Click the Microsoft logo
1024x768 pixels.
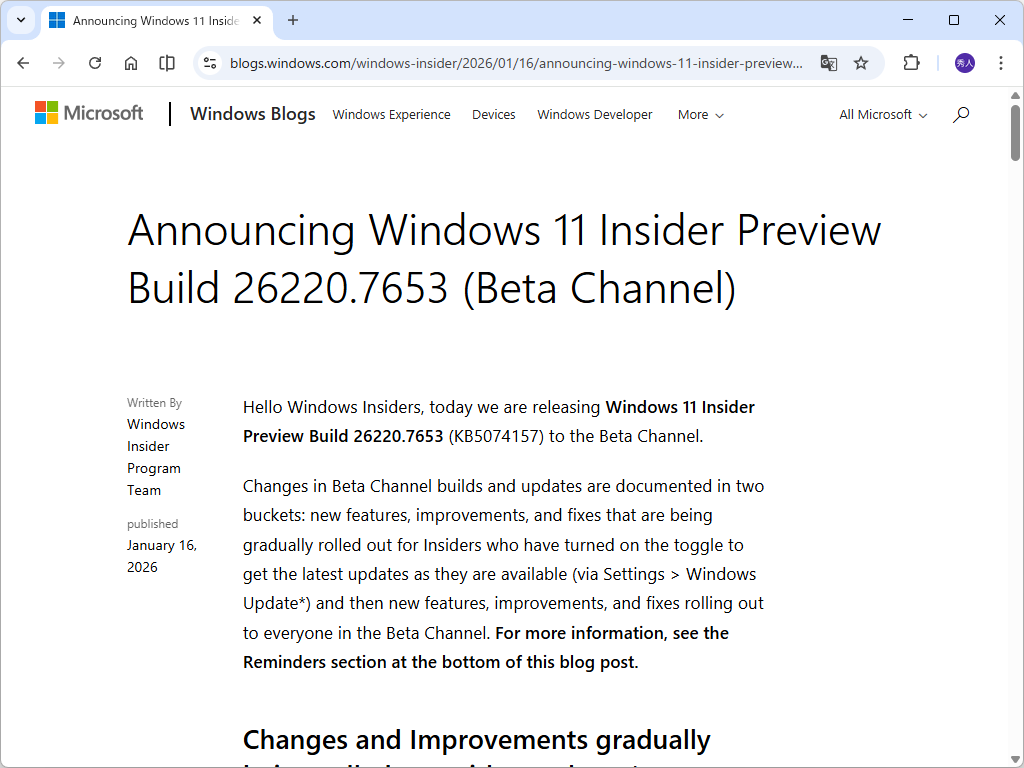(x=89, y=113)
